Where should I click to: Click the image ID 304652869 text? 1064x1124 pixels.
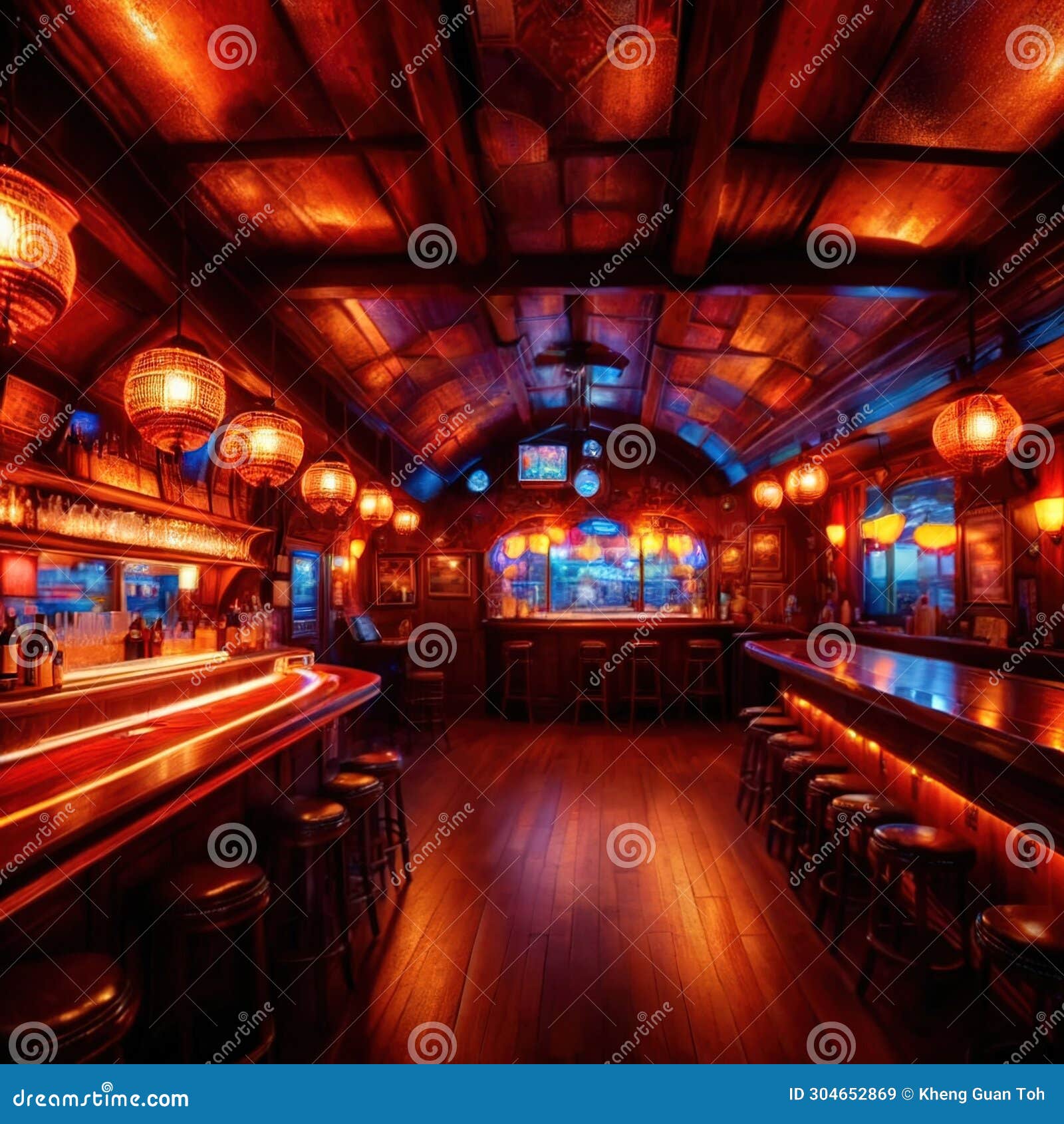841,1094
